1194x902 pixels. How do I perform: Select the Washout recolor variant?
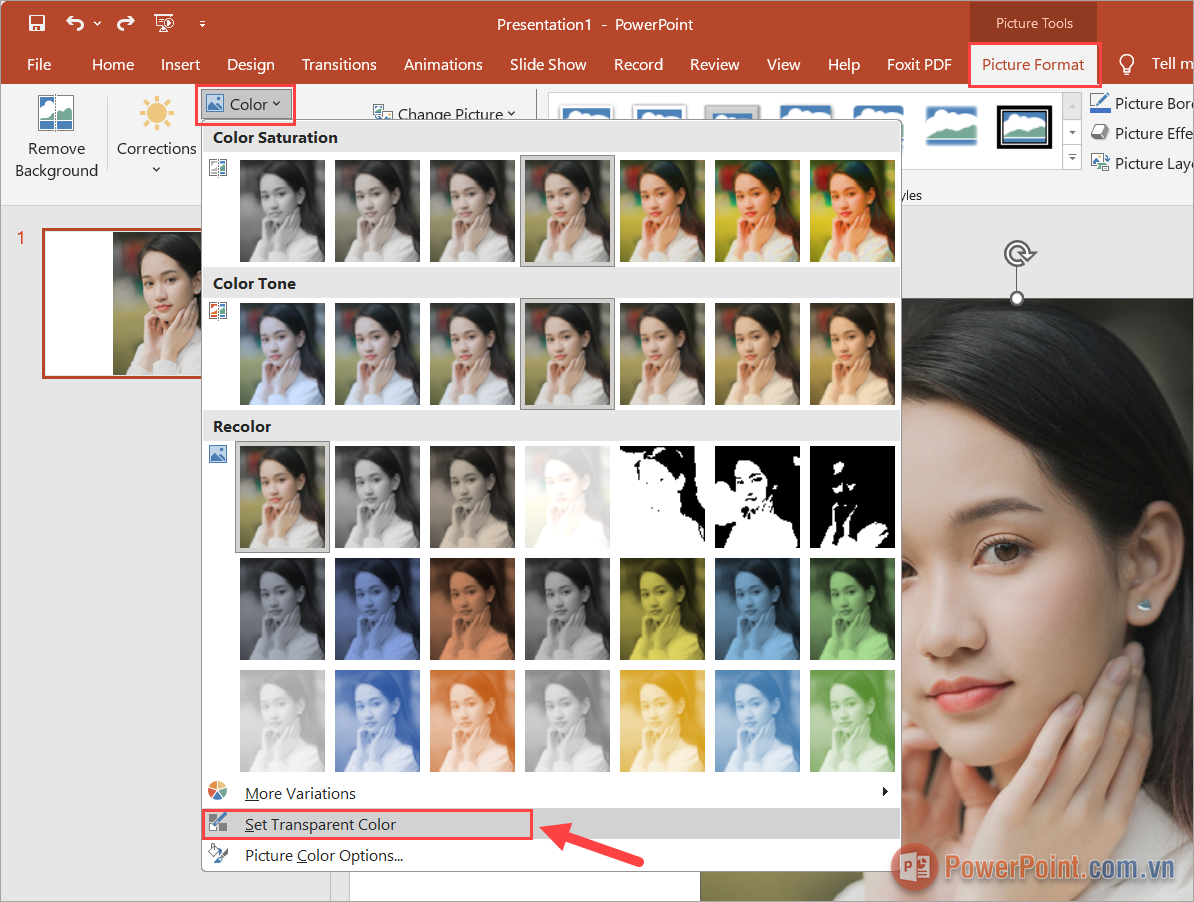point(567,497)
